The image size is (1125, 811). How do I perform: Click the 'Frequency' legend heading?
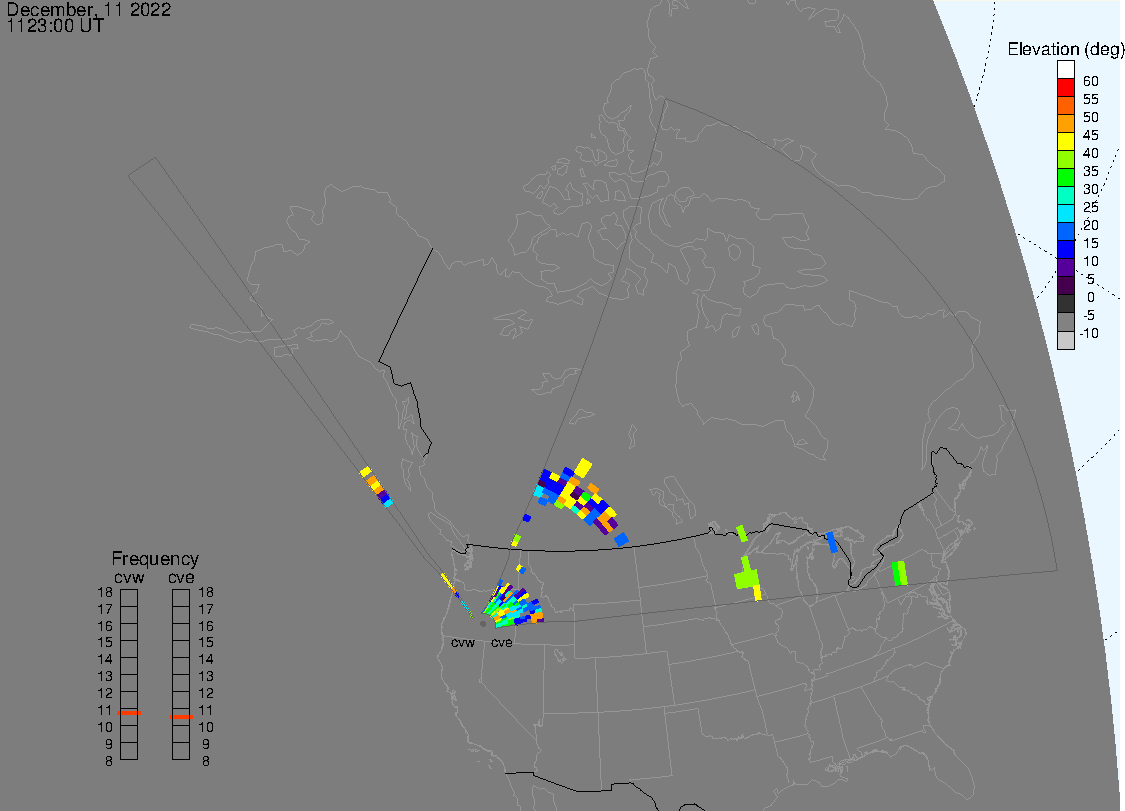(x=154, y=559)
